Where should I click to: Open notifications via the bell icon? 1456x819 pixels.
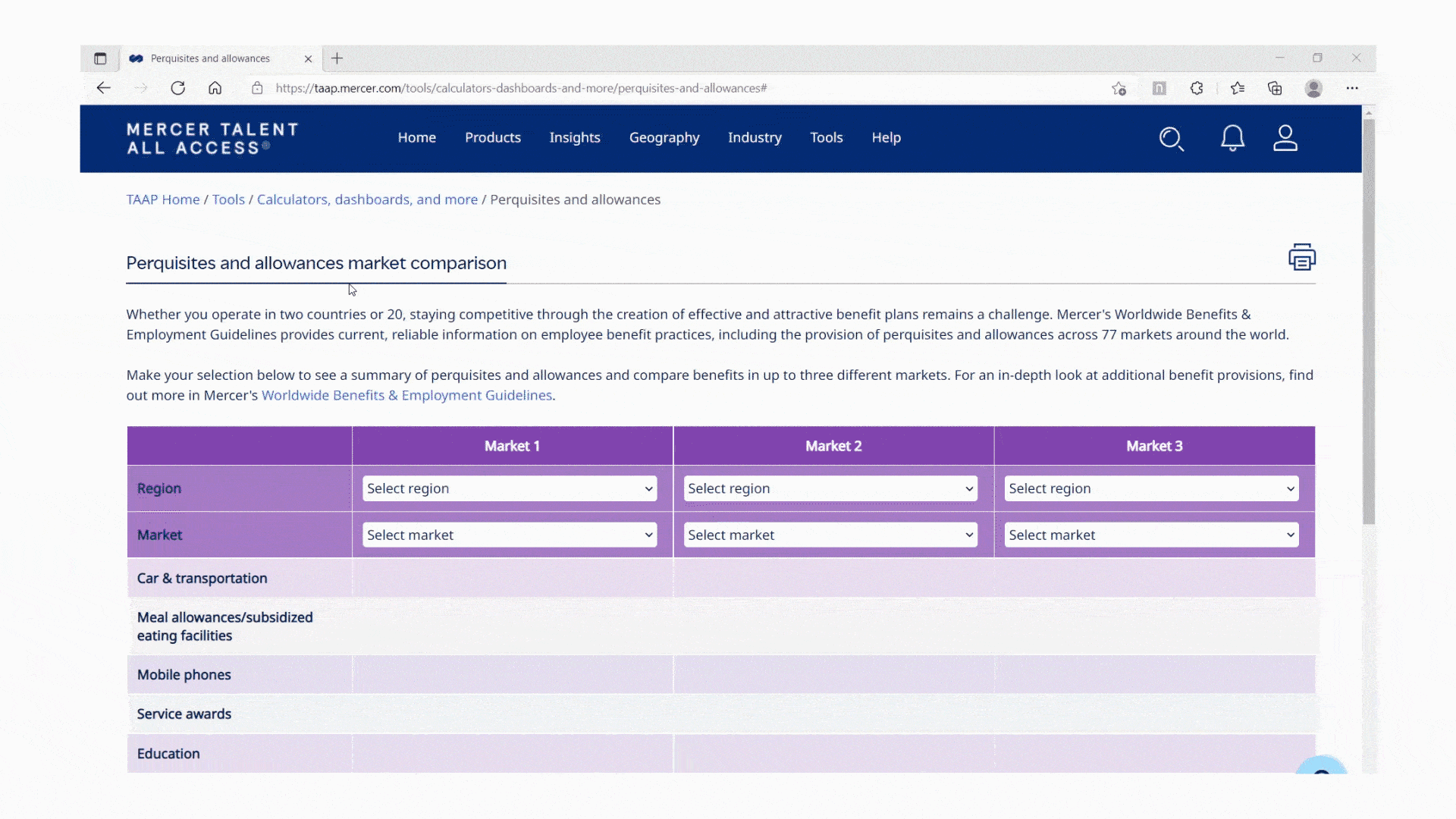pyautogui.click(x=1232, y=139)
